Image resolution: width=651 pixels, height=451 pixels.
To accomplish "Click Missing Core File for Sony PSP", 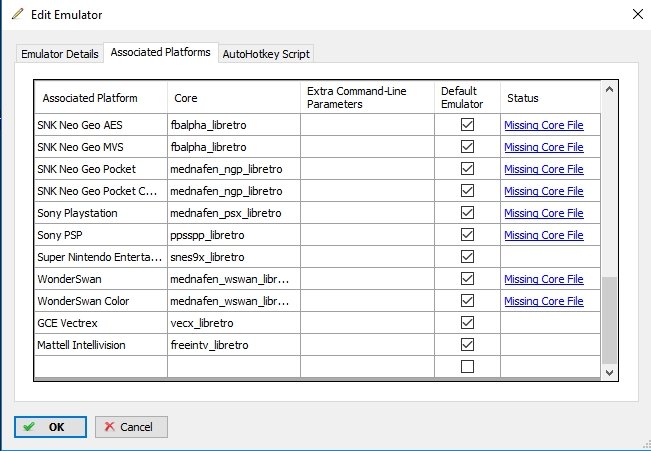I will click(x=544, y=235).
